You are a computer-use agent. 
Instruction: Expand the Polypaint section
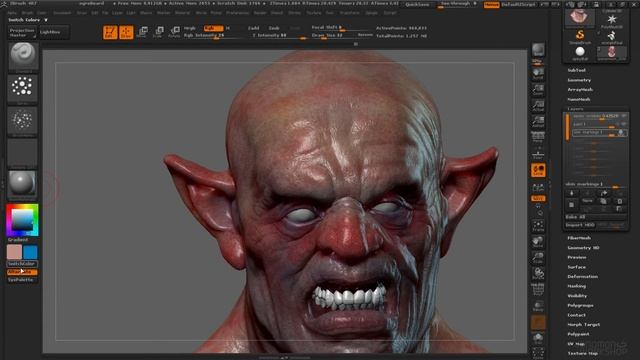click(x=578, y=334)
